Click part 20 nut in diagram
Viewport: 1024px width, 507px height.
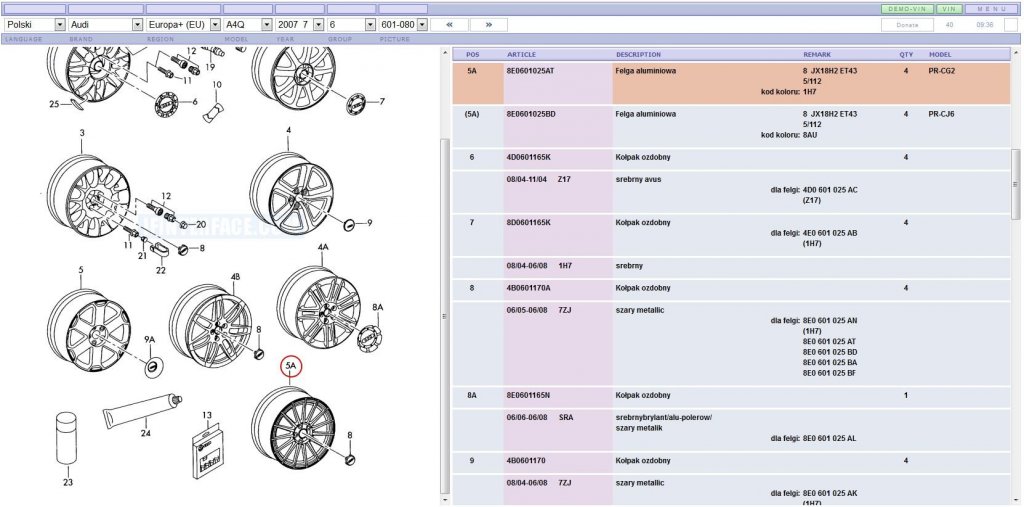click(184, 225)
